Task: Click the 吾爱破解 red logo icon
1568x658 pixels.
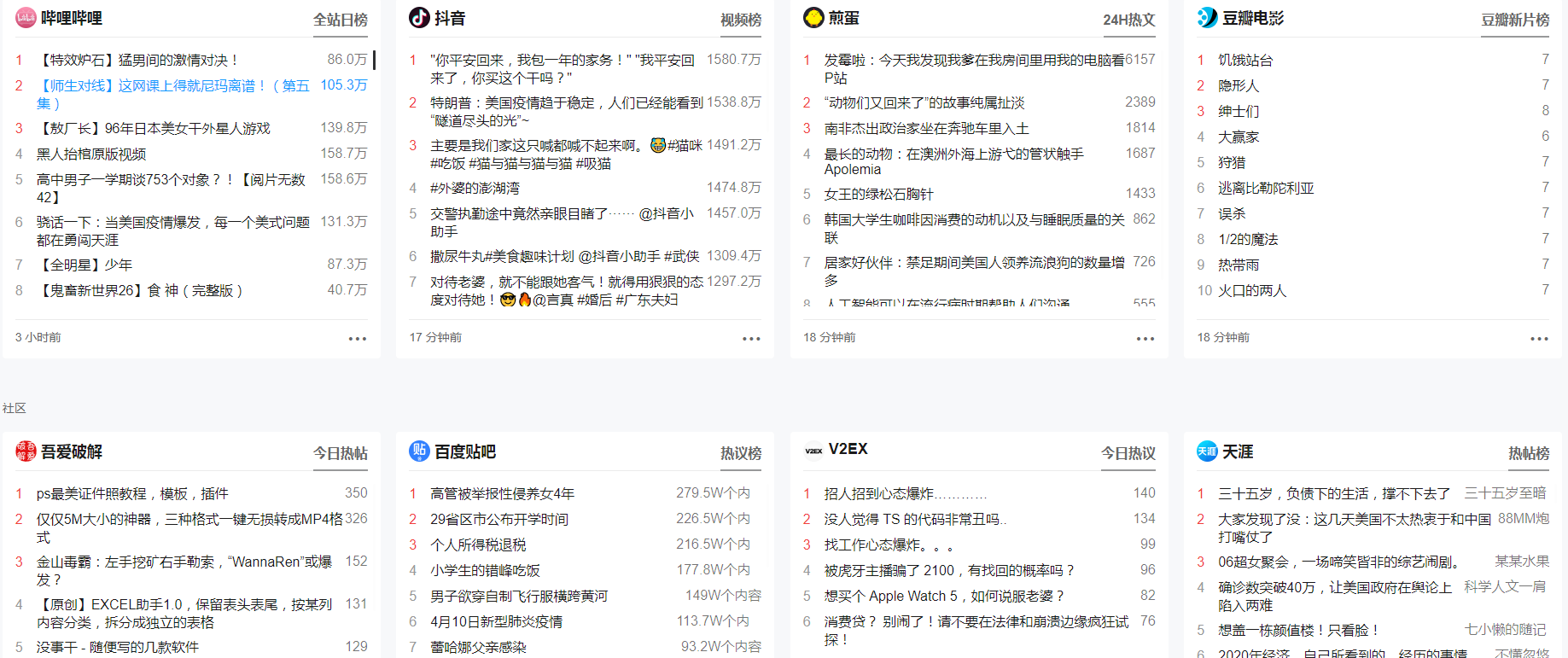Action: click(x=26, y=451)
